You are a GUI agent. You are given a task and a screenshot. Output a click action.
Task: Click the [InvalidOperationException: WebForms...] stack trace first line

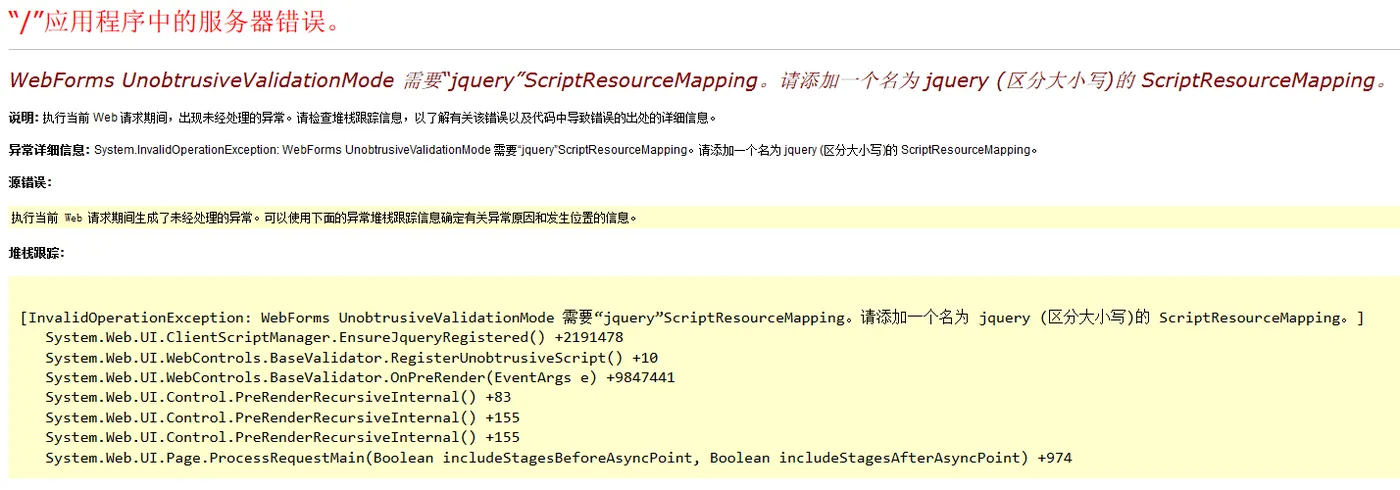click(692, 318)
